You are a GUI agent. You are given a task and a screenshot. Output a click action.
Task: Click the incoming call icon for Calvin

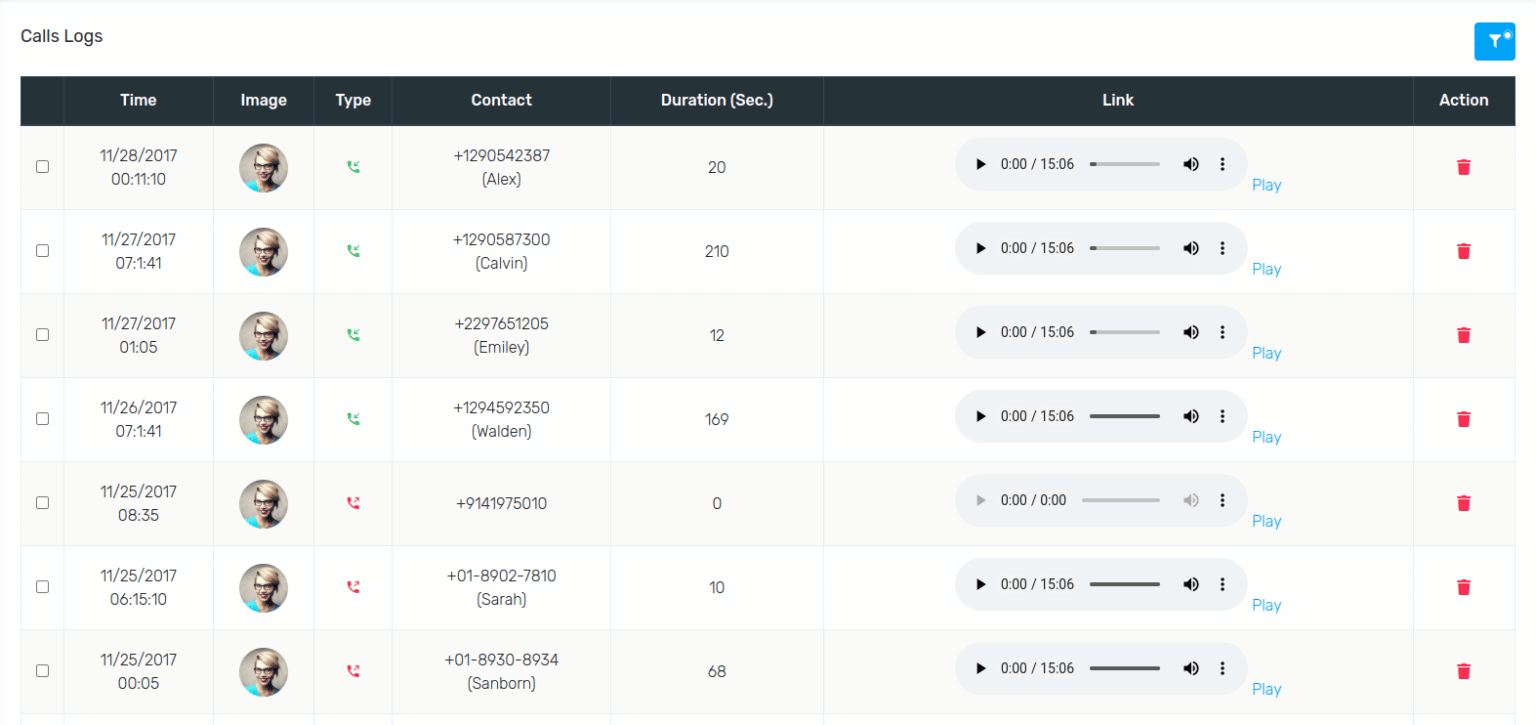(x=353, y=251)
